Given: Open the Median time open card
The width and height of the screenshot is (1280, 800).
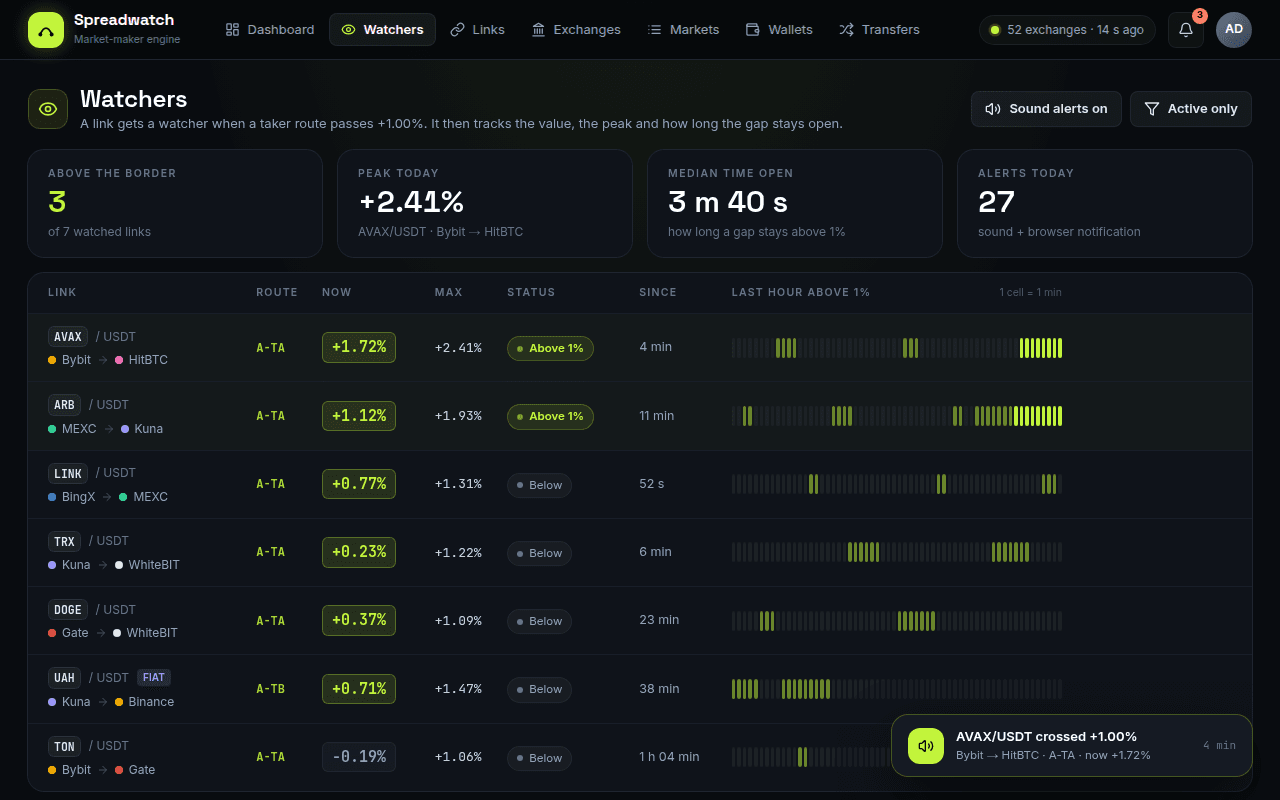Looking at the screenshot, I should (x=795, y=204).
